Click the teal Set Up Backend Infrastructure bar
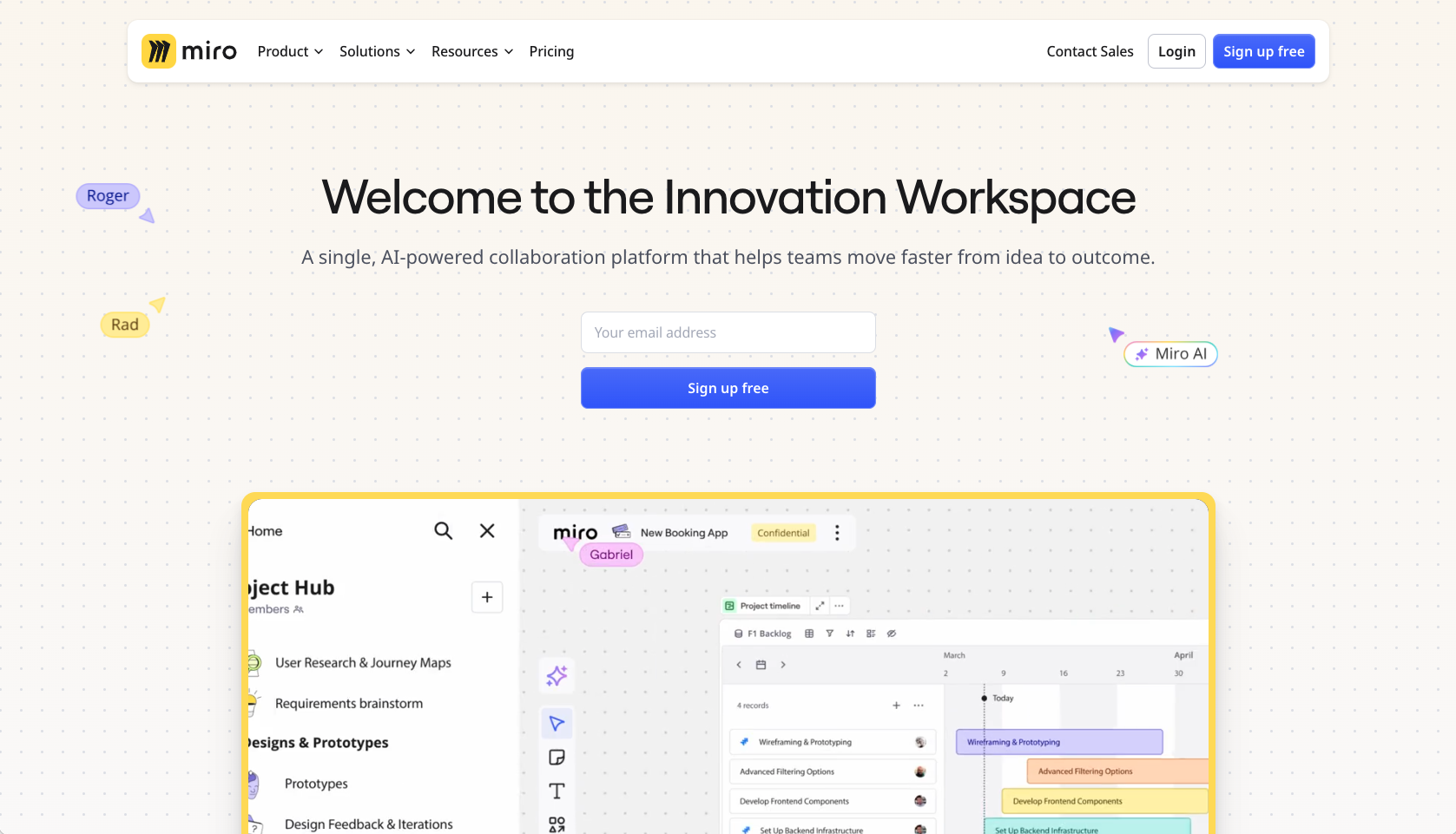The height and width of the screenshot is (834, 1456). 1087,826
